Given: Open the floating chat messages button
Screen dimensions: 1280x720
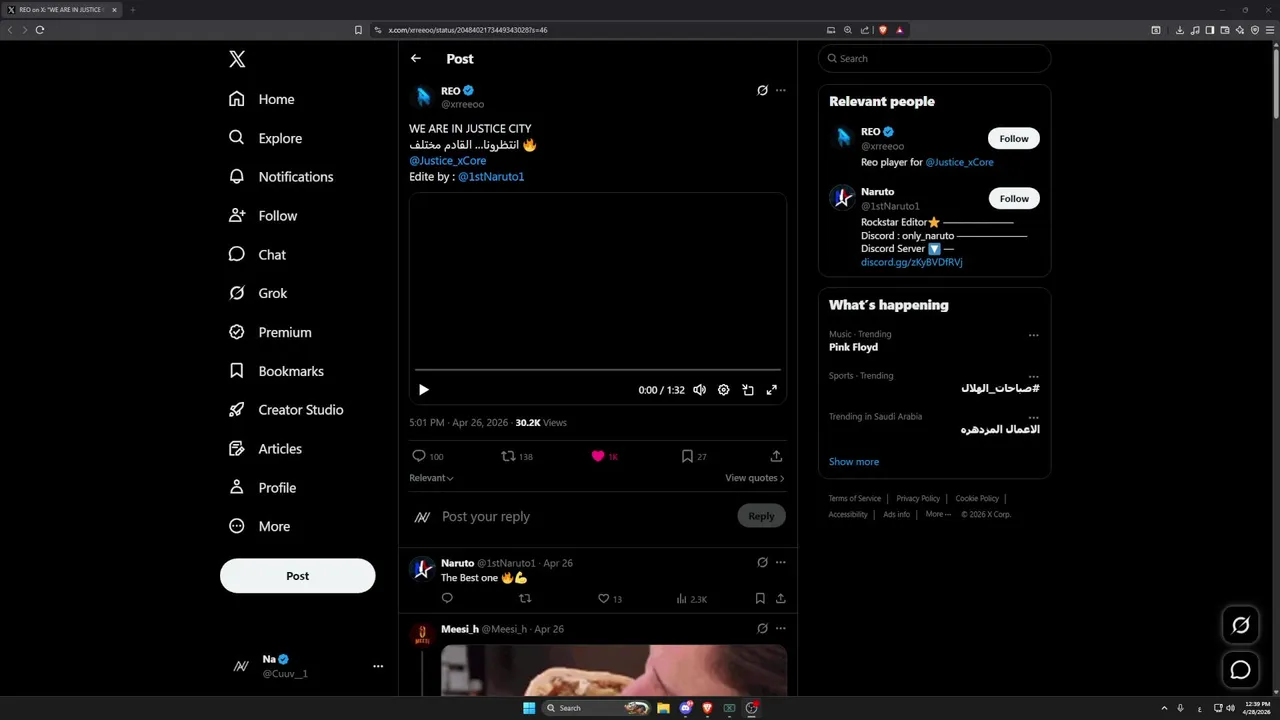Looking at the screenshot, I should click(1241, 670).
